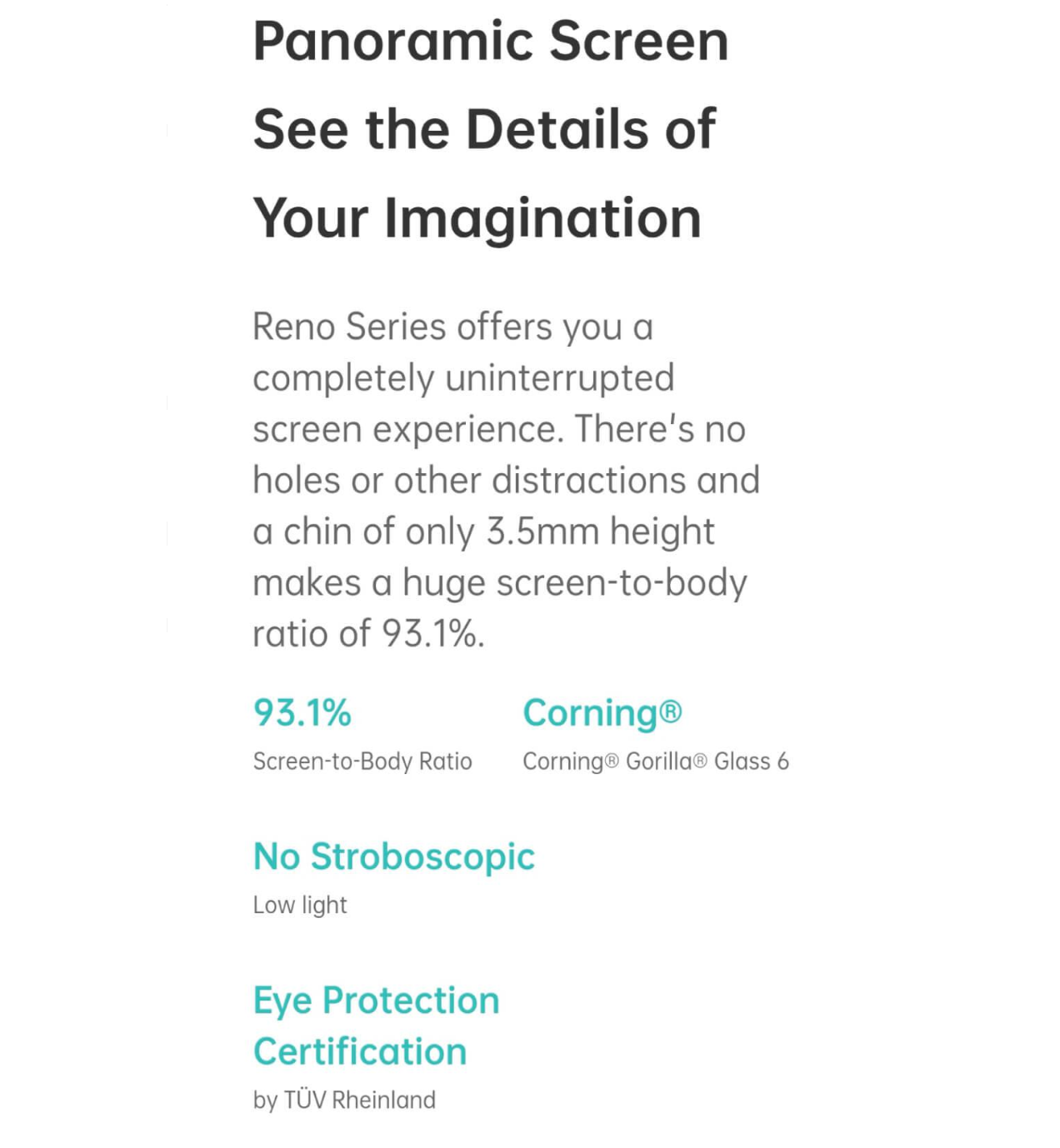Click 'ratio of 93.1%.' paragraph ending
Screen dimensions: 1060x1148
[x=368, y=634]
